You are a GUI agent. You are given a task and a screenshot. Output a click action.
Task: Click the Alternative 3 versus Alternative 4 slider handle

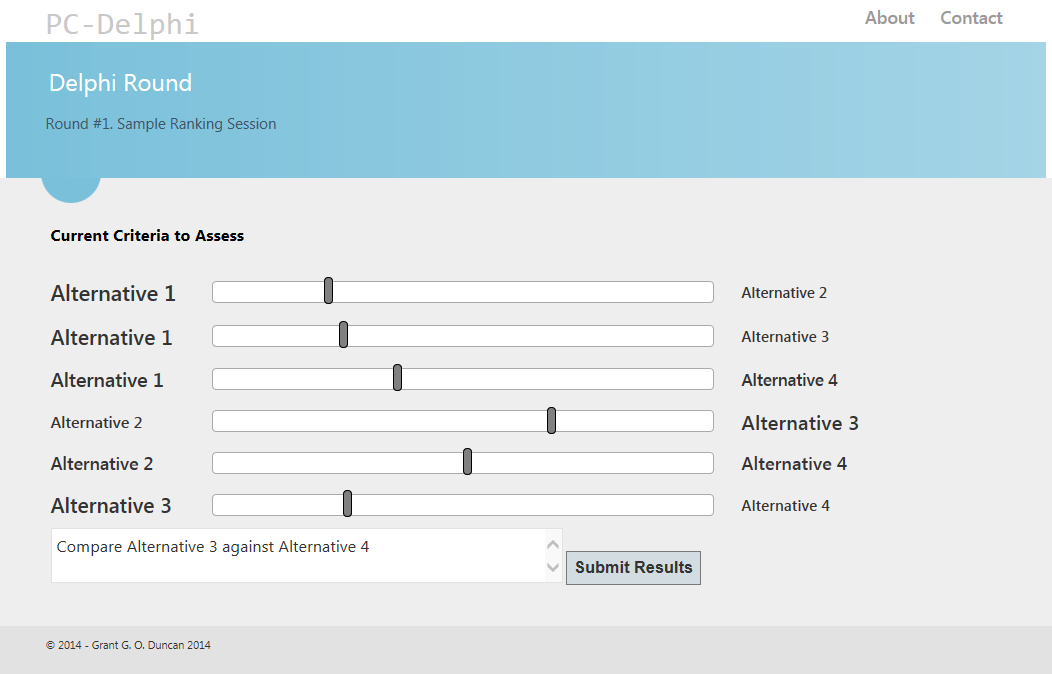[347, 503]
